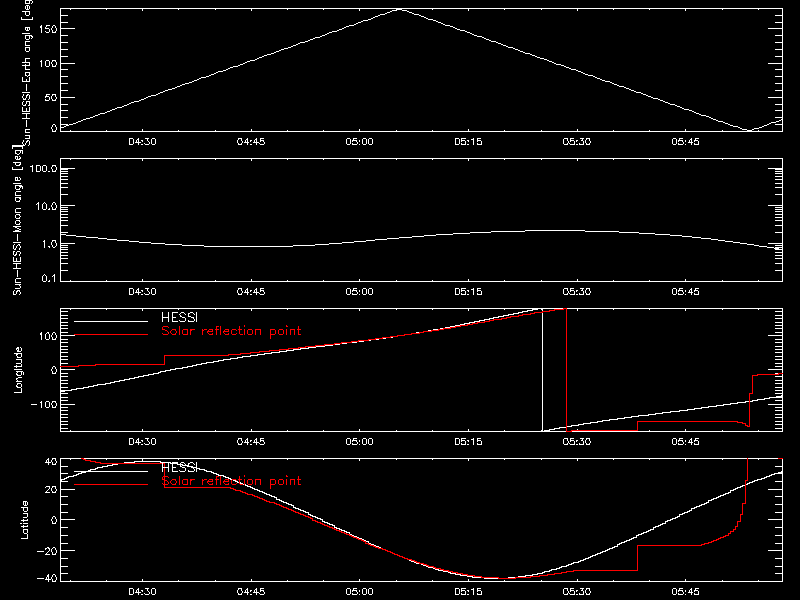The height and width of the screenshot is (600, 800).
Task: Click "05:00" time label under Earth angle plot
Action: (359, 142)
